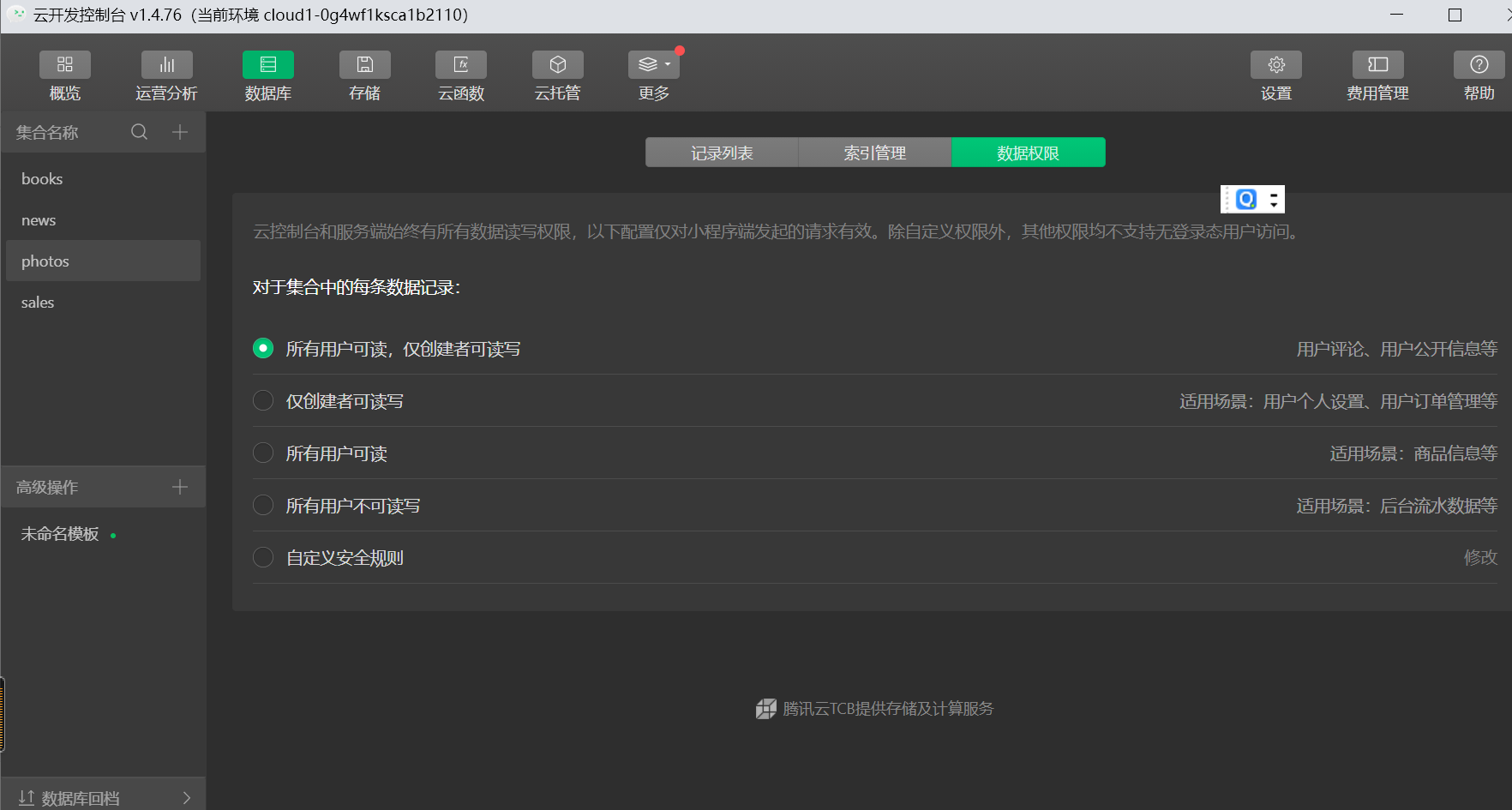Click 高级操作 section header
The width and height of the screenshot is (1512, 810).
(47, 488)
